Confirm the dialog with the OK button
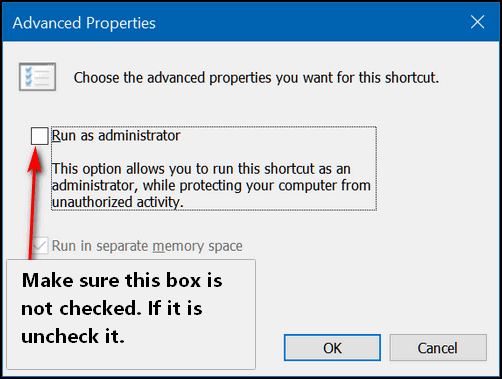This screenshot has width=502, height=379. [332, 348]
